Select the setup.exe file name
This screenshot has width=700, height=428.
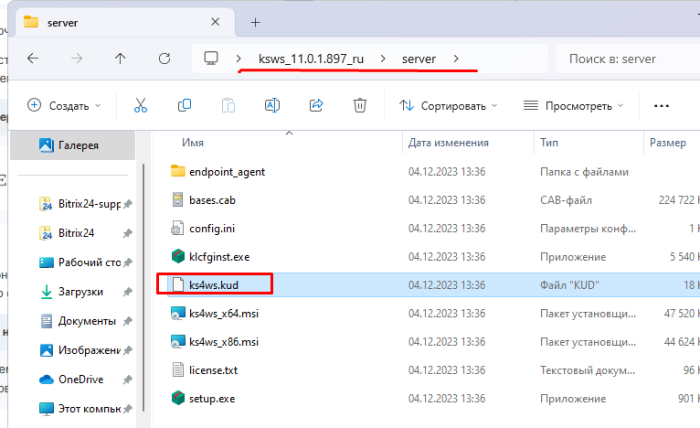click(x=212, y=399)
